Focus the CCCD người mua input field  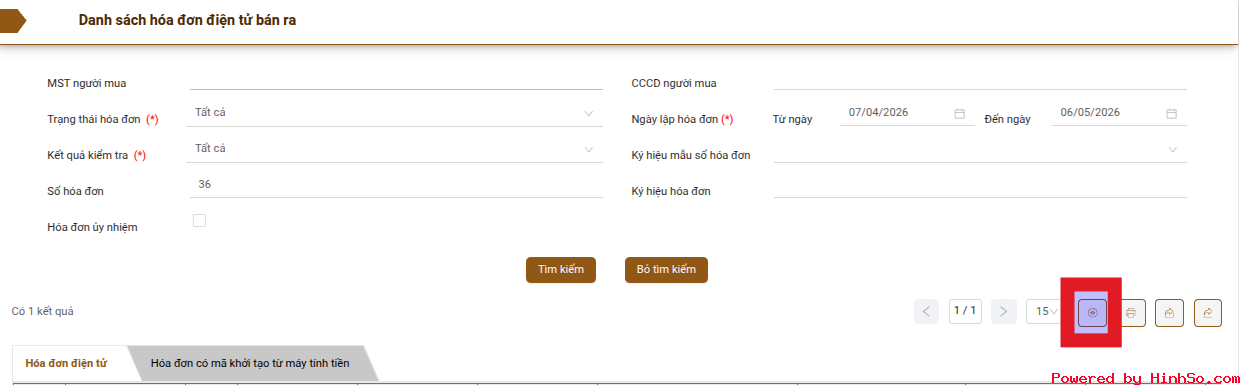click(980, 79)
